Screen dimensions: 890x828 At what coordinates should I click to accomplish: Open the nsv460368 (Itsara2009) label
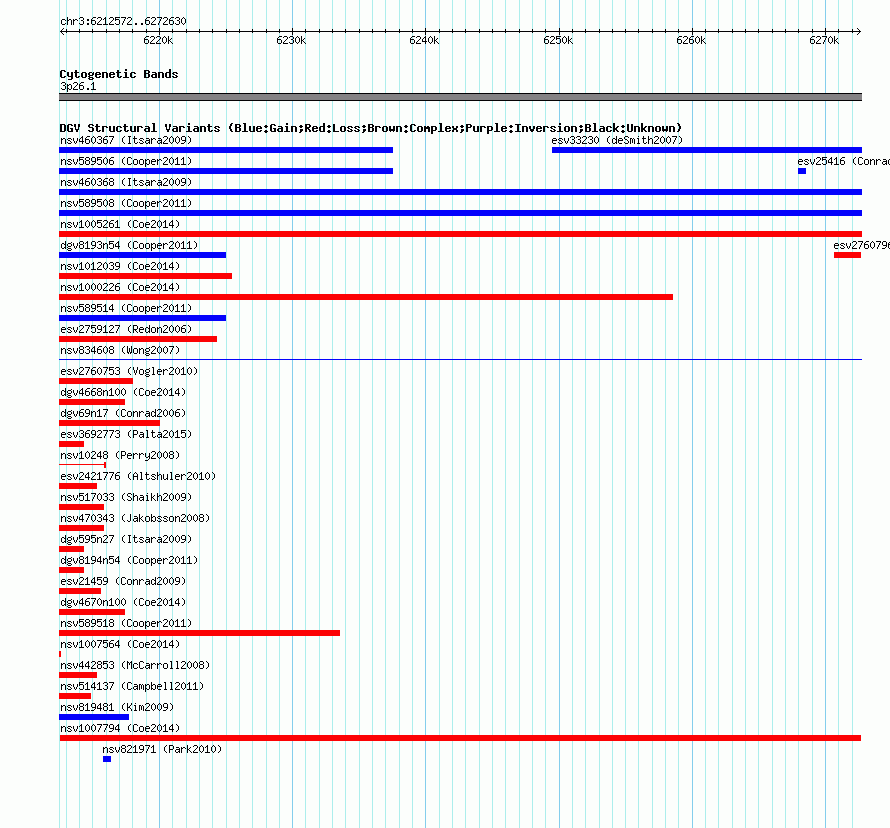click(126, 182)
